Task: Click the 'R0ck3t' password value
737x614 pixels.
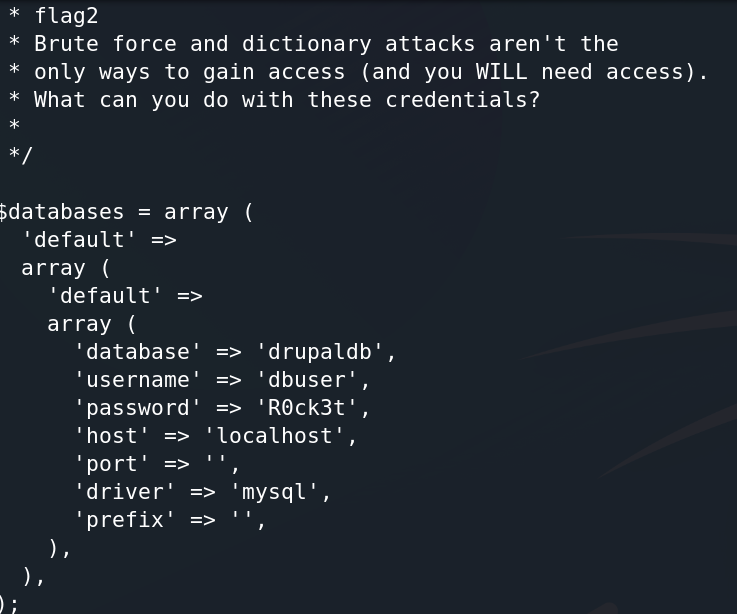Action: (x=306, y=408)
